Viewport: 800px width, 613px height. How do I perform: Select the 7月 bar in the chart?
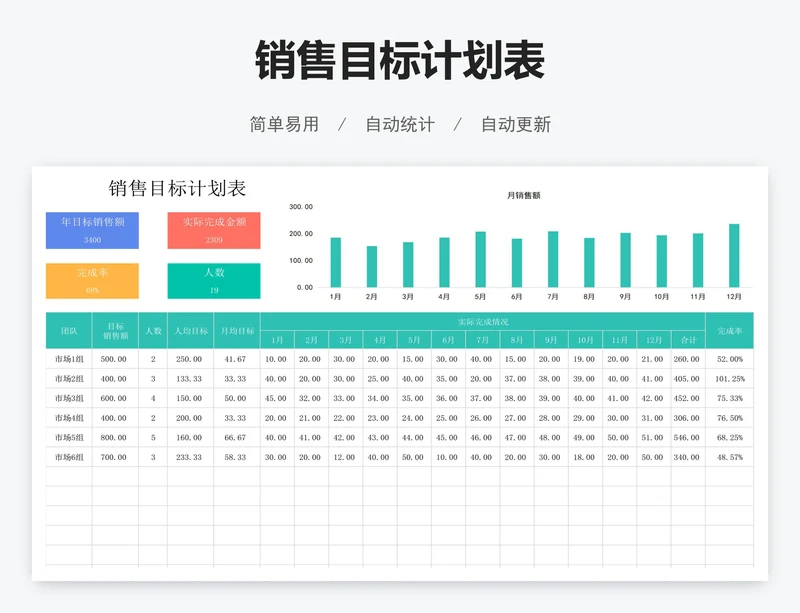[553, 259]
